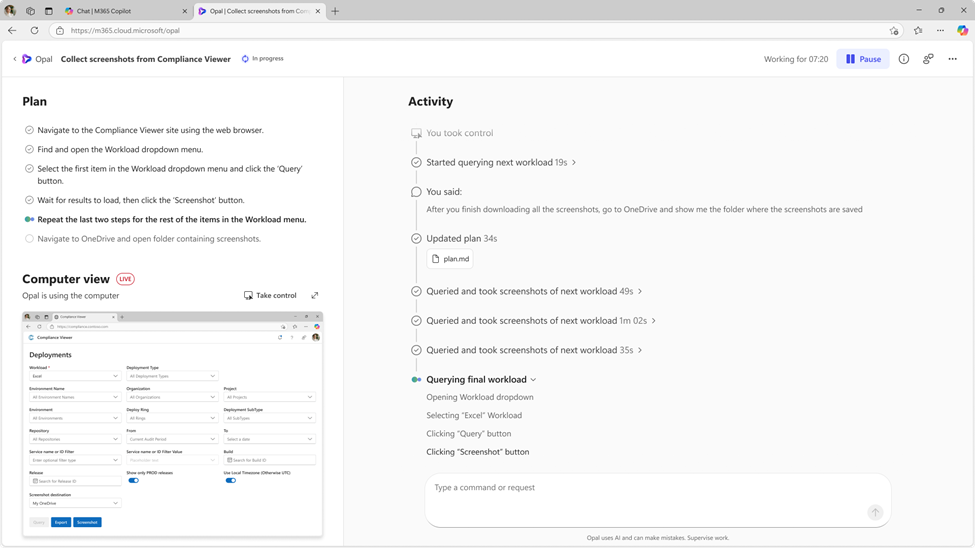Open the Opal more options ellipsis

pos(952,59)
